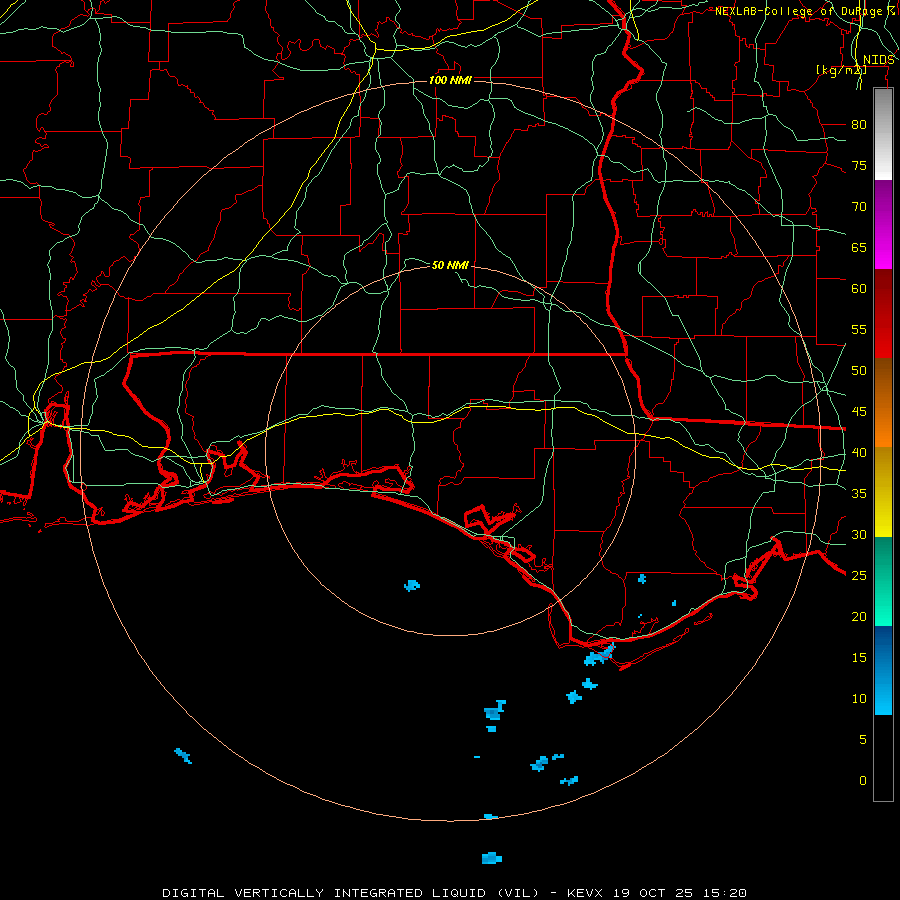Viewport: 900px width, 900px height.
Task: Click the 5 value on the color scale
Action: [863, 739]
